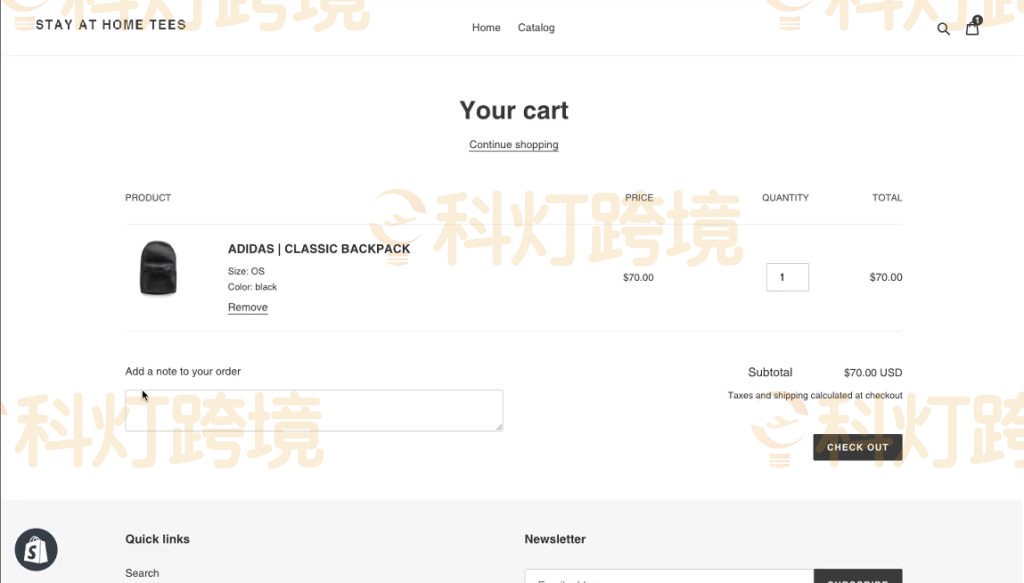Image resolution: width=1024 pixels, height=583 pixels.
Task: Focus the quantity field showing 1
Action: click(787, 277)
